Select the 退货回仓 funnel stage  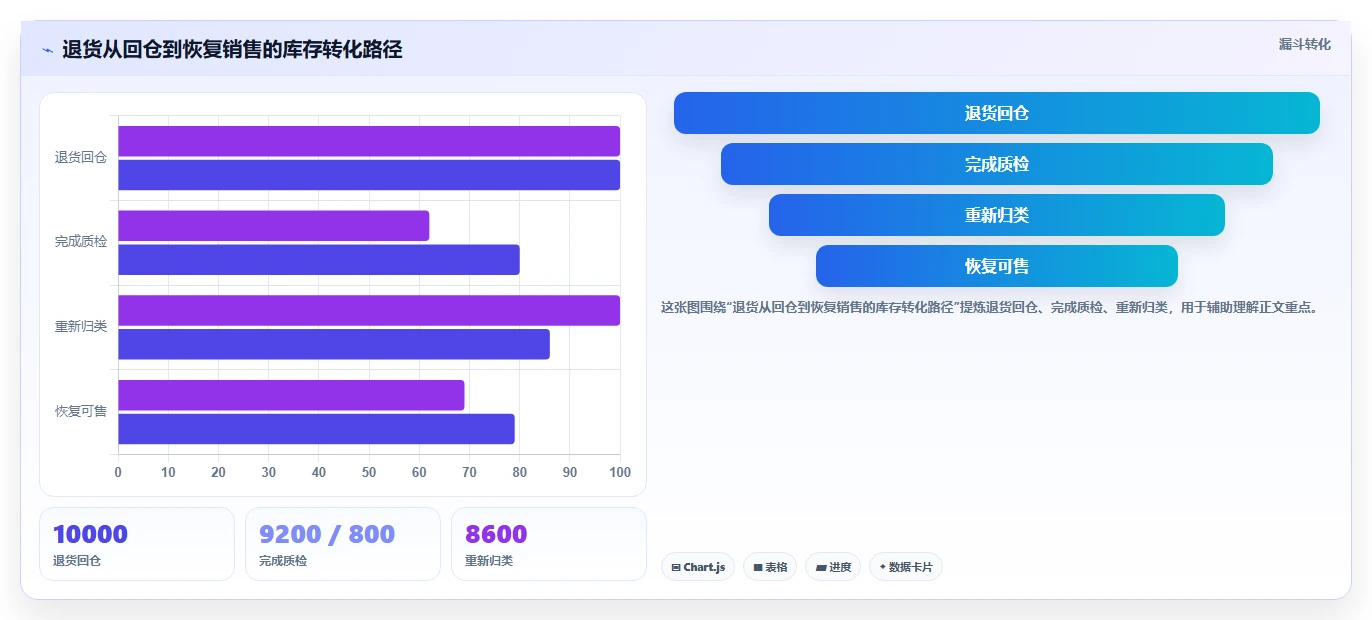tap(997, 113)
